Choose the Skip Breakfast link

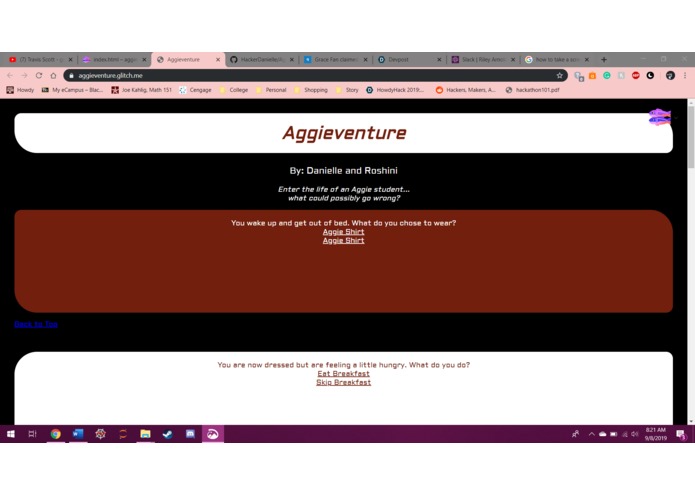pyautogui.click(x=344, y=382)
